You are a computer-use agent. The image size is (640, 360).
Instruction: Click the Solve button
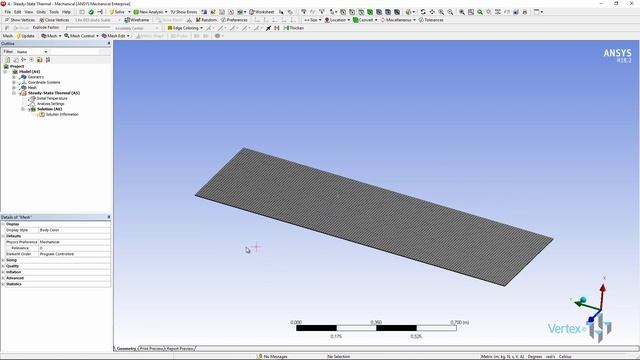[117, 12]
